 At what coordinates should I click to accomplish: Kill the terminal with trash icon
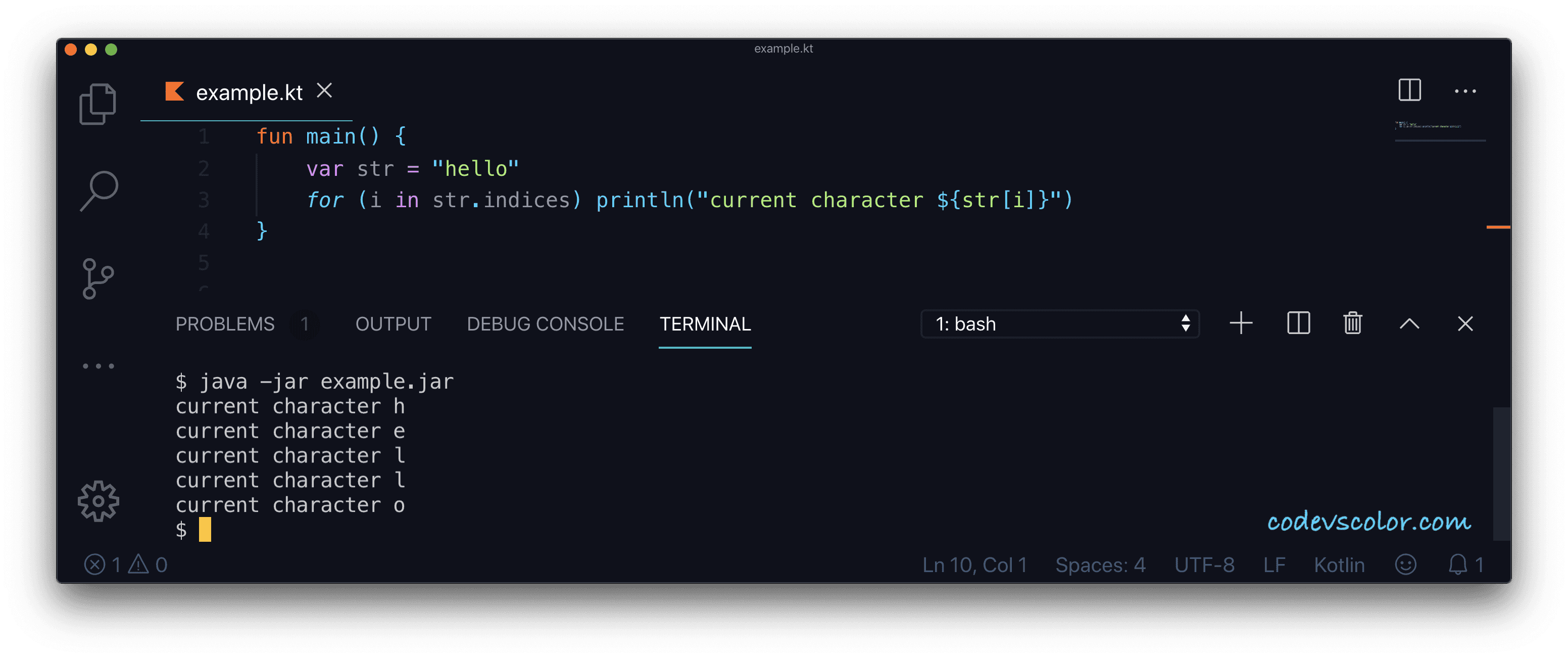pyautogui.click(x=1352, y=323)
